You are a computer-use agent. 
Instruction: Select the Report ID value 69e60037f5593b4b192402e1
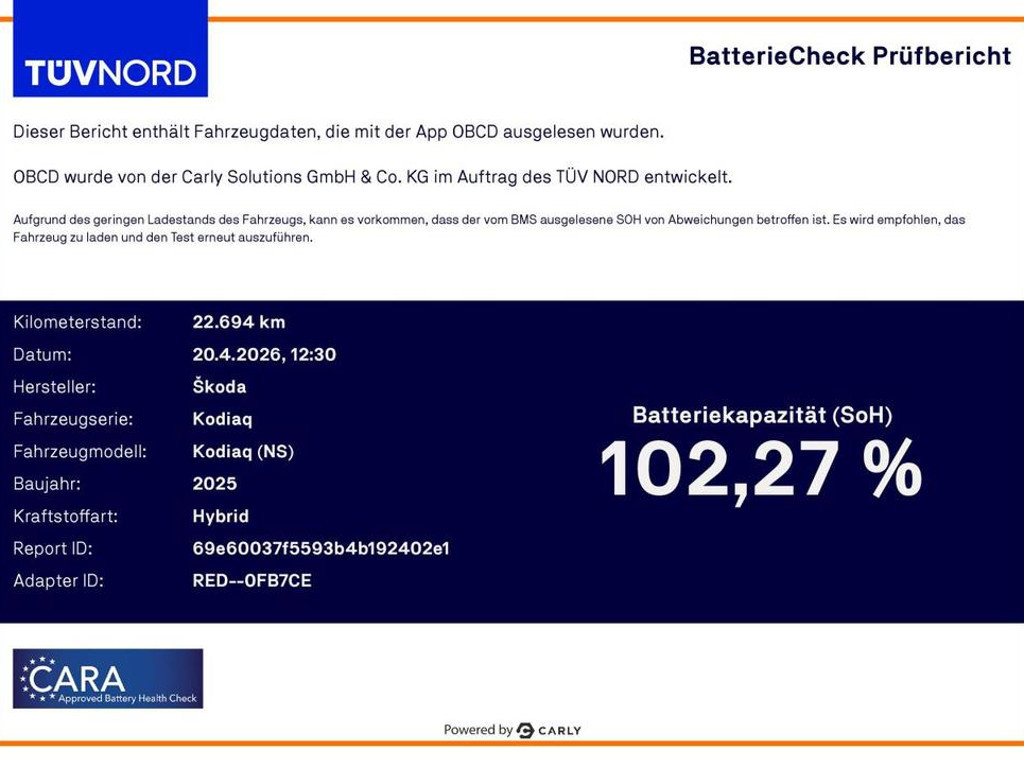pyautogui.click(x=320, y=548)
